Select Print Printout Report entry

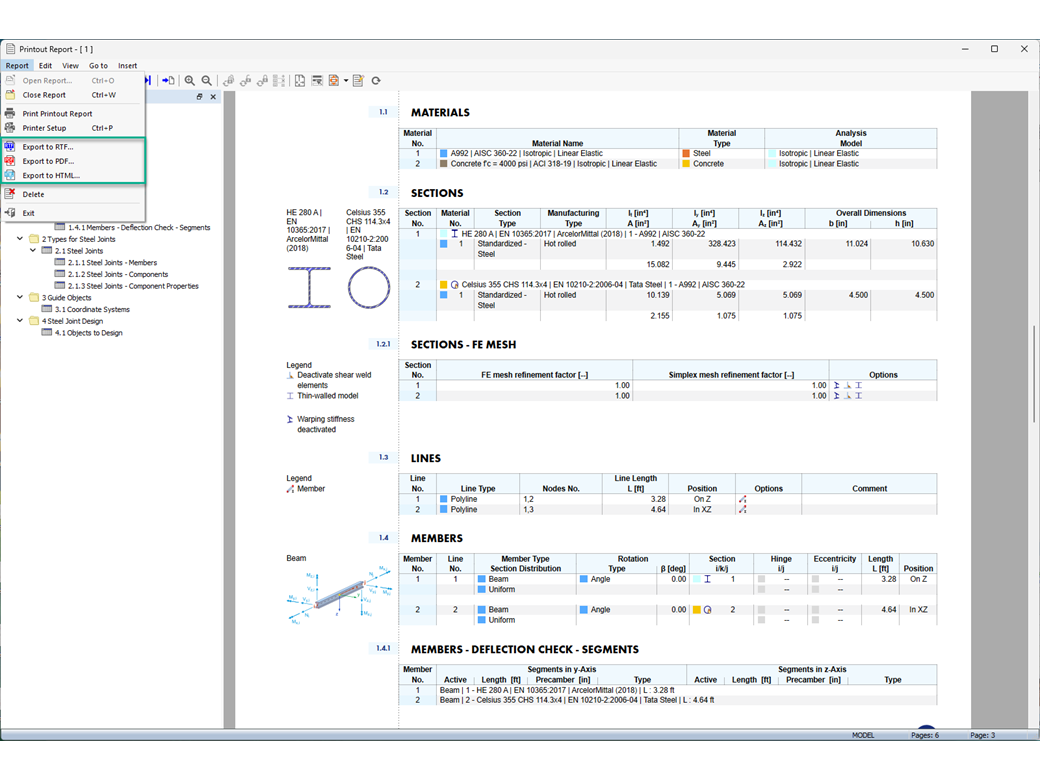click(x=73, y=113)
